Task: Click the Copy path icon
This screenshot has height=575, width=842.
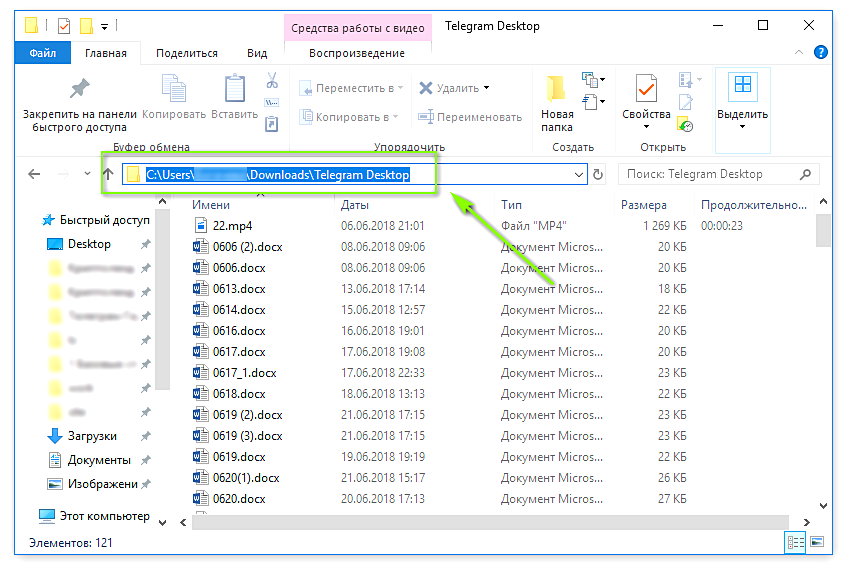Action: click(272, 103)
